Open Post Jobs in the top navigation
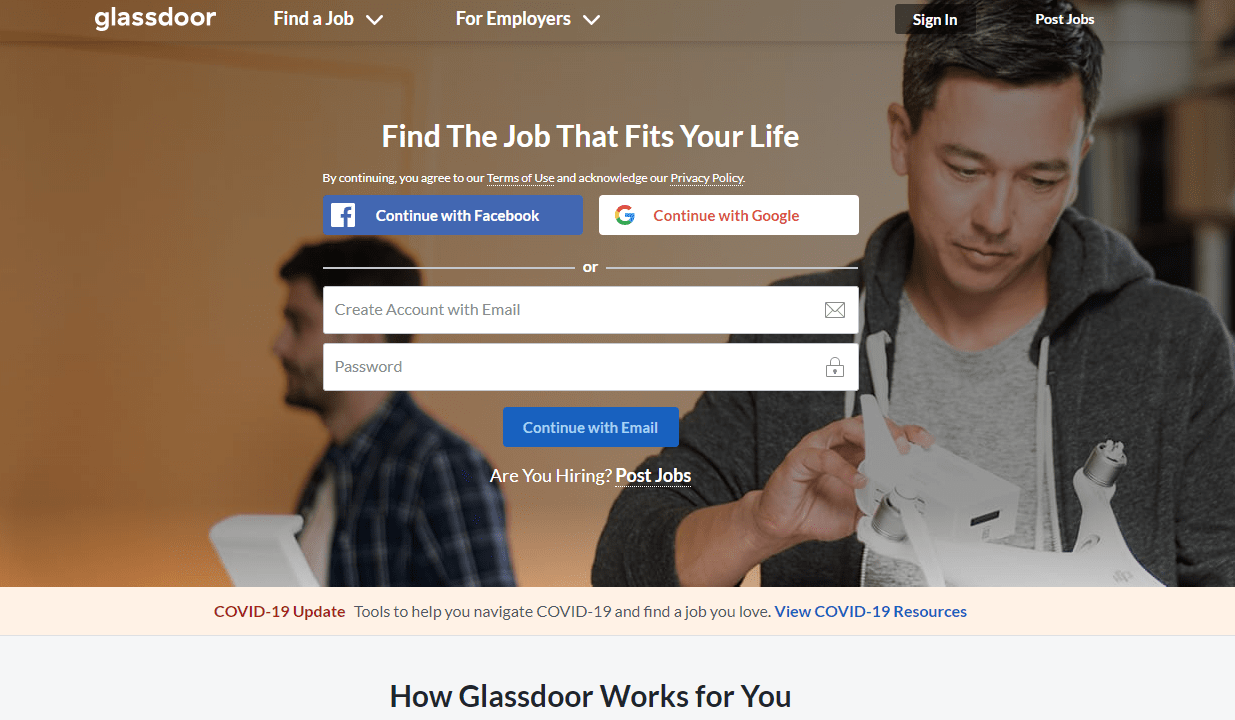1235x720 pixels. pyautogui.click(x=1065, y=19)
